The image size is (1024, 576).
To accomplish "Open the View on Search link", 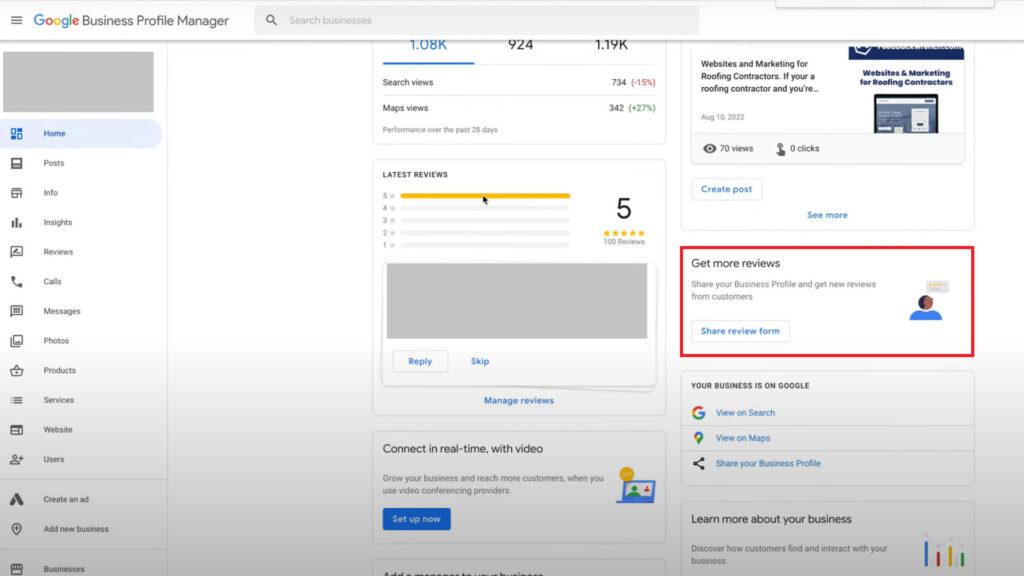I will (745, 413).
